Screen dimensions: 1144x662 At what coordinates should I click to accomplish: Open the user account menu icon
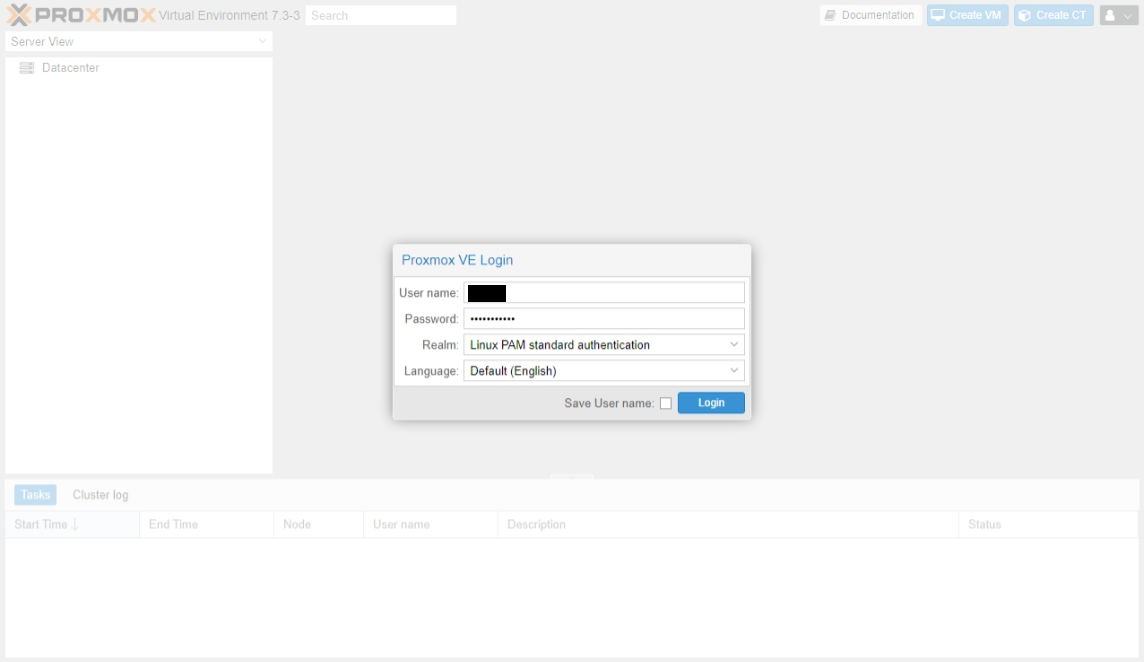click(1110, 15)
